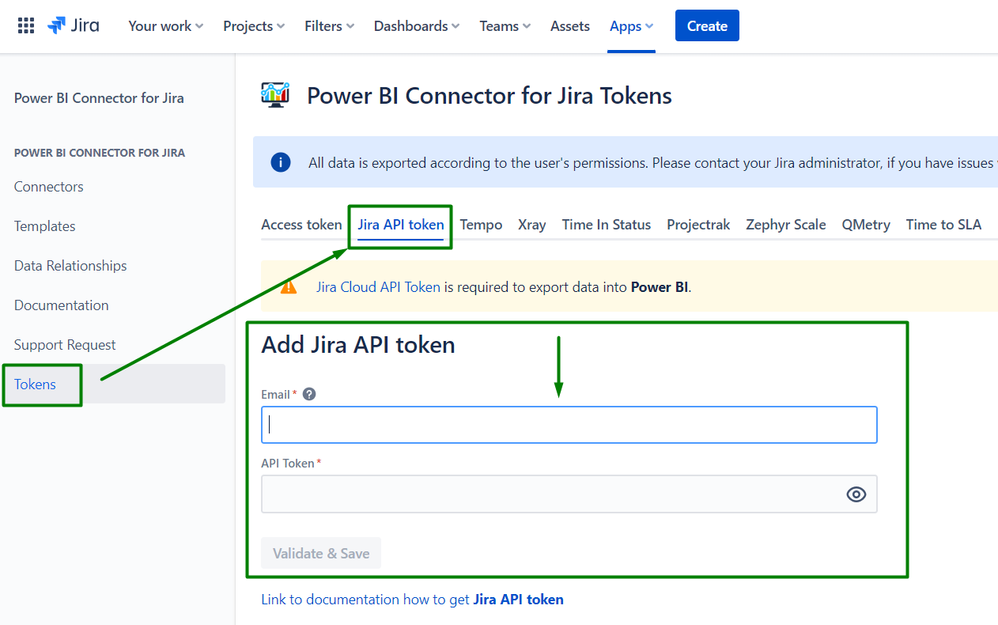The height and width of the screenshot is (625, 998).
Task: Open Connectors in the sidebar
Action: coord(49,186)
